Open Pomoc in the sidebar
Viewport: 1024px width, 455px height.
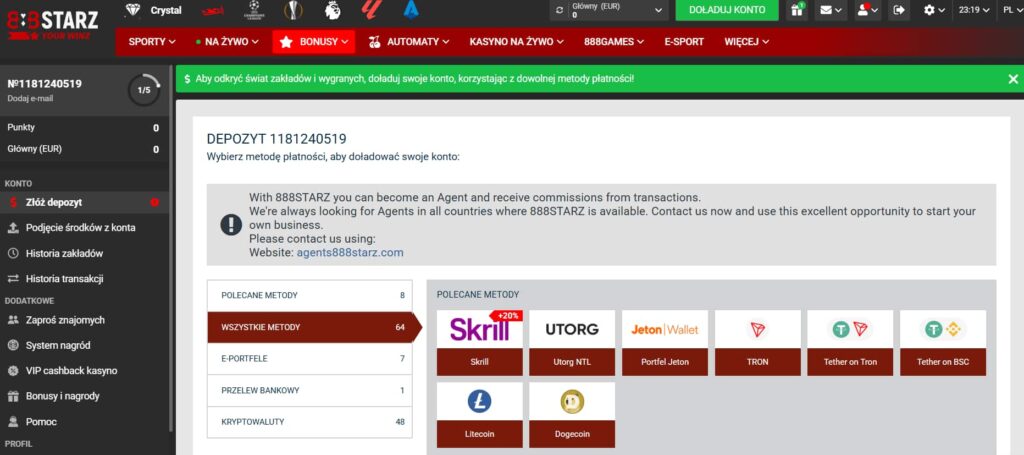84,422
